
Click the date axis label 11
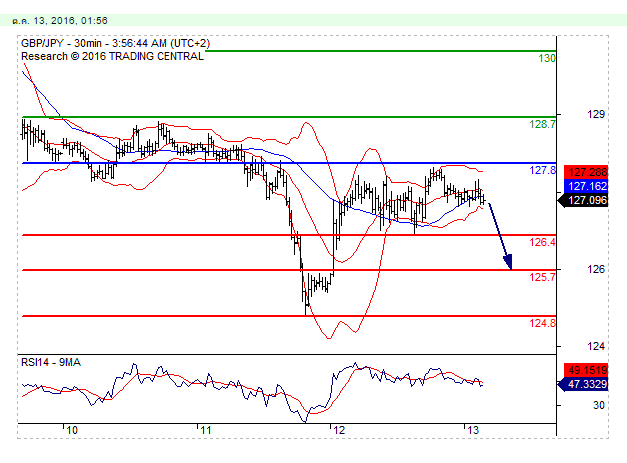pyautogui.click(x=206, y=430)
